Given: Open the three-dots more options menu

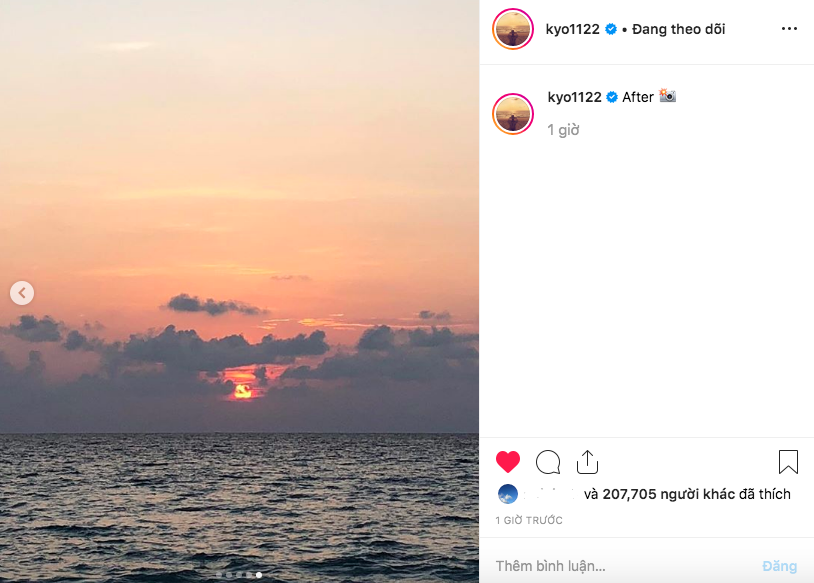Looking at the screenshot, I should [789, 29].
